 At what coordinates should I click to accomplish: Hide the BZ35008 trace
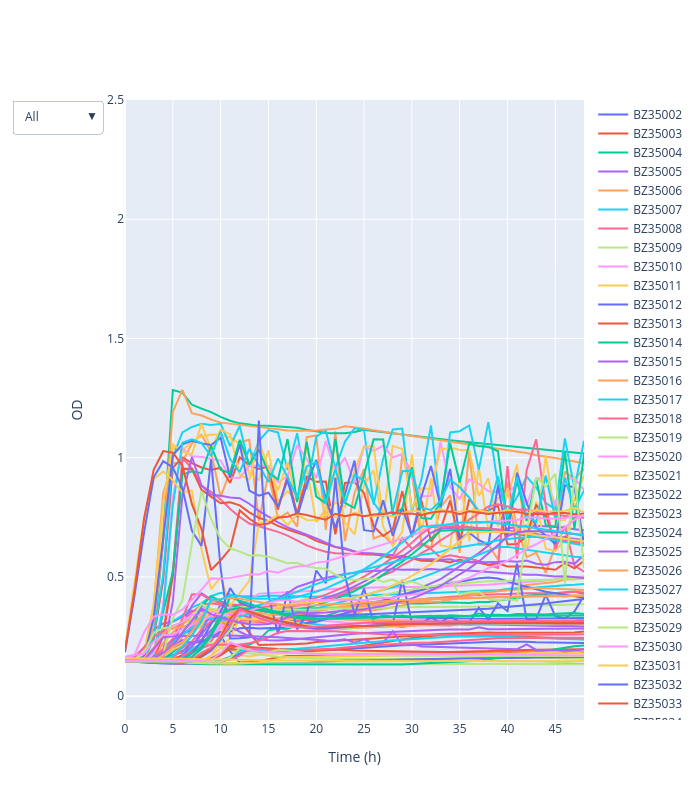coord(656,229)
